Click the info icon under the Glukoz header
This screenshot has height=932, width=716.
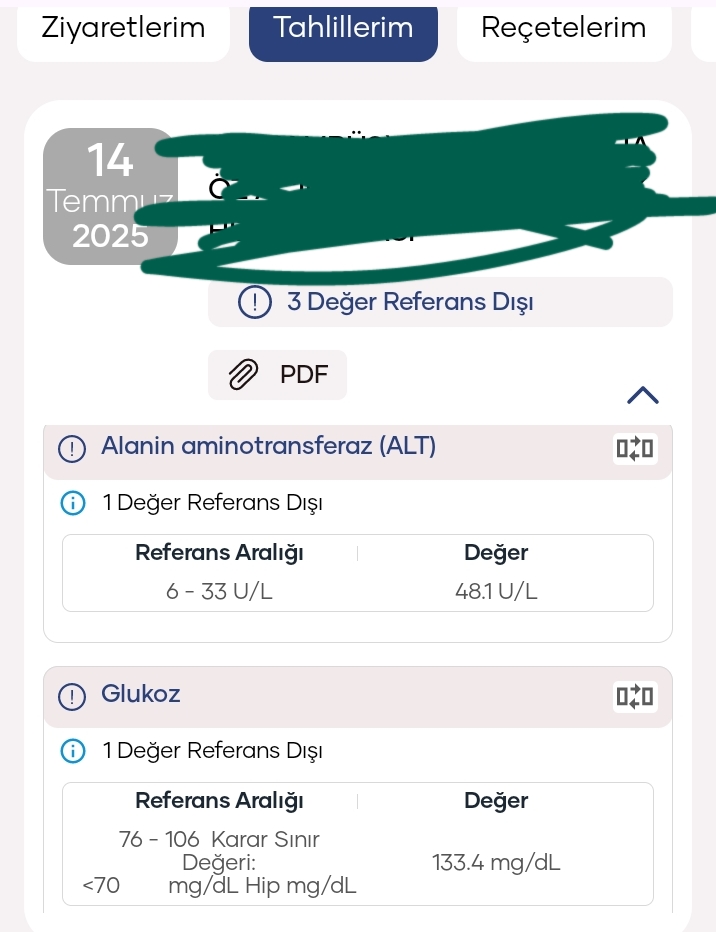tap(73, 751)
